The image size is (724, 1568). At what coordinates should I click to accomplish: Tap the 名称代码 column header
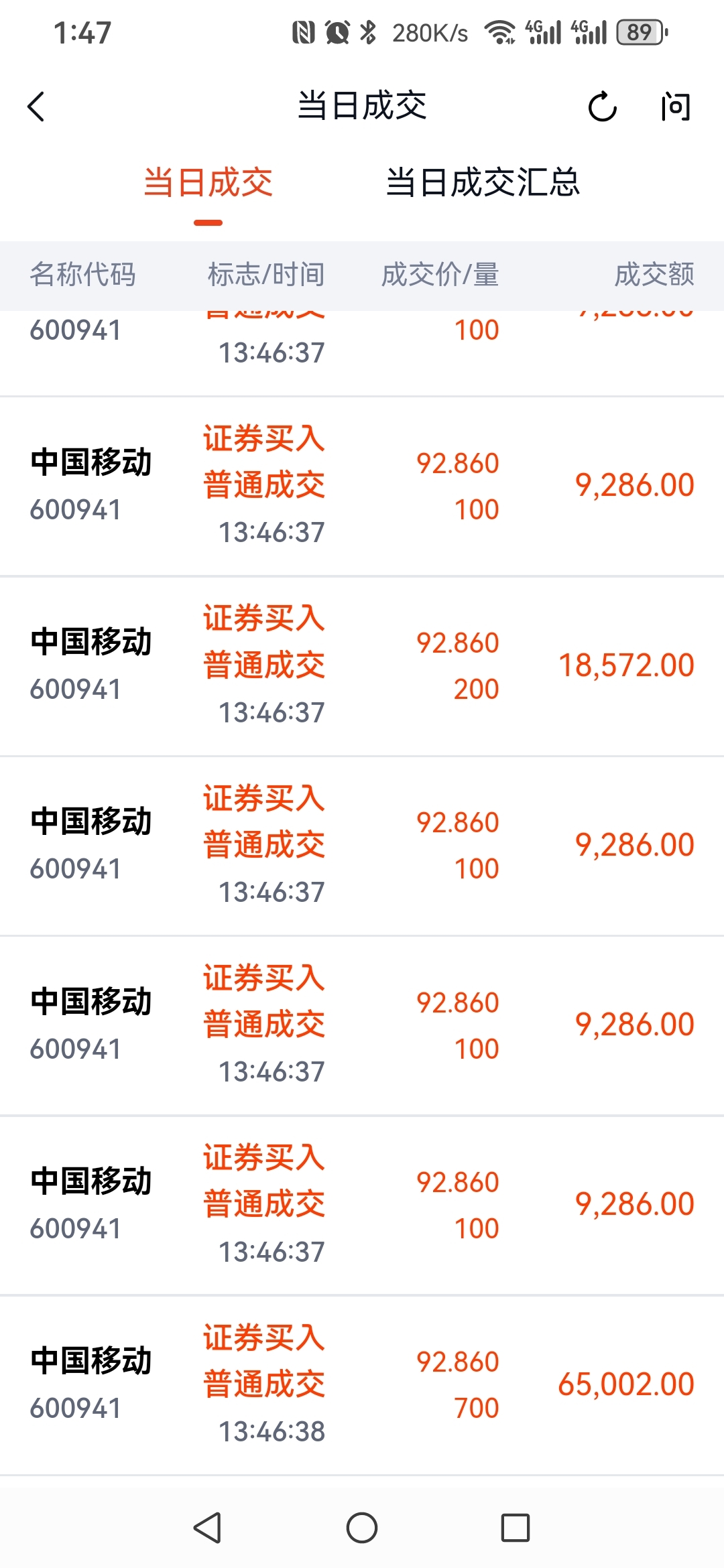coord(83,275)
